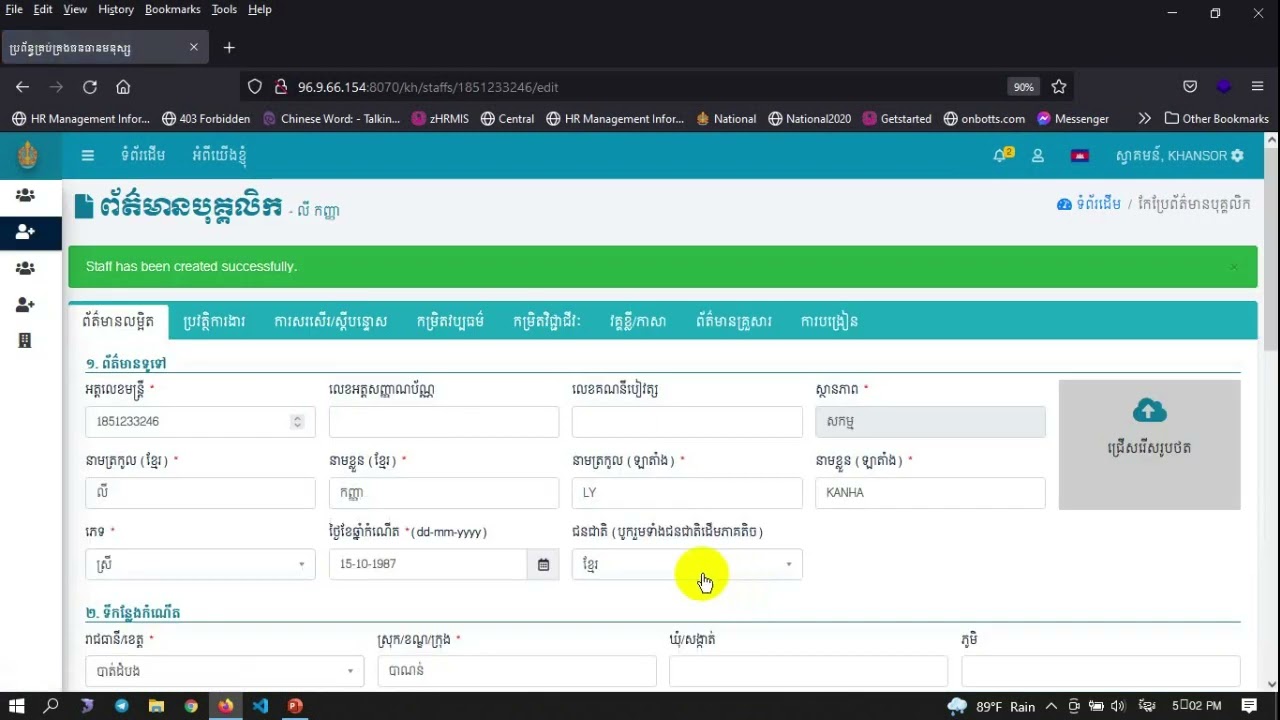1280x720 pixels.
Task: Click the ទំព័រដើម link in top navbar
Action: 143,155
